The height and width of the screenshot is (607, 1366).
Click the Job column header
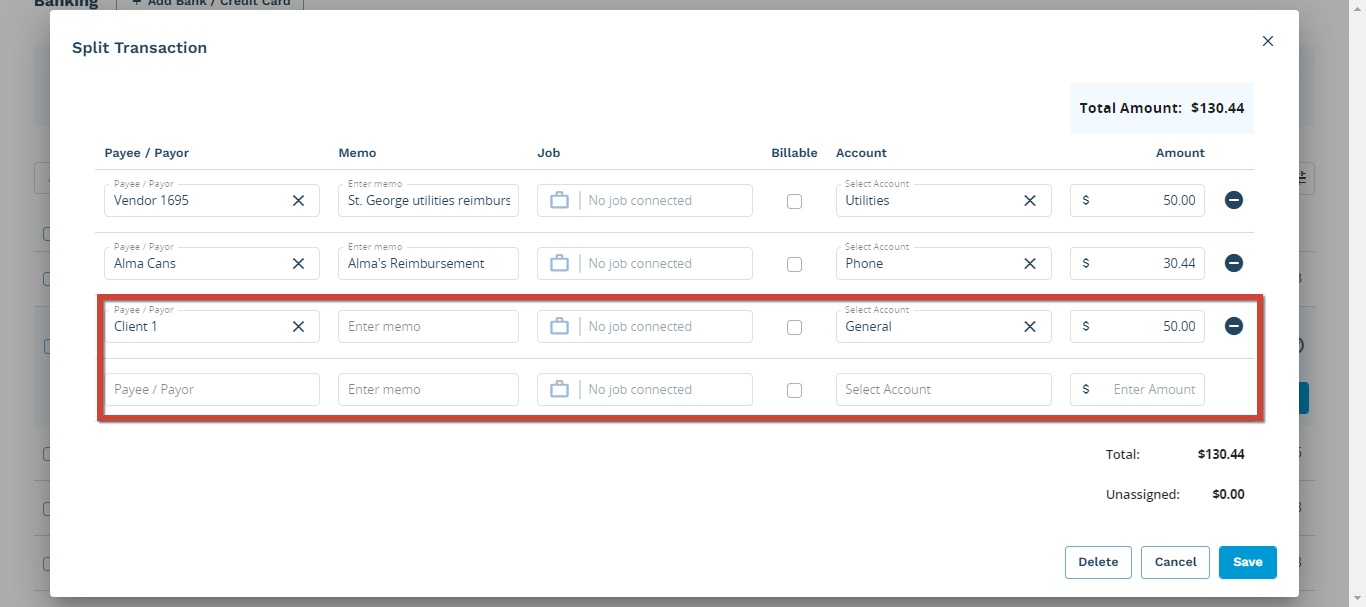(x=548, y=153)
